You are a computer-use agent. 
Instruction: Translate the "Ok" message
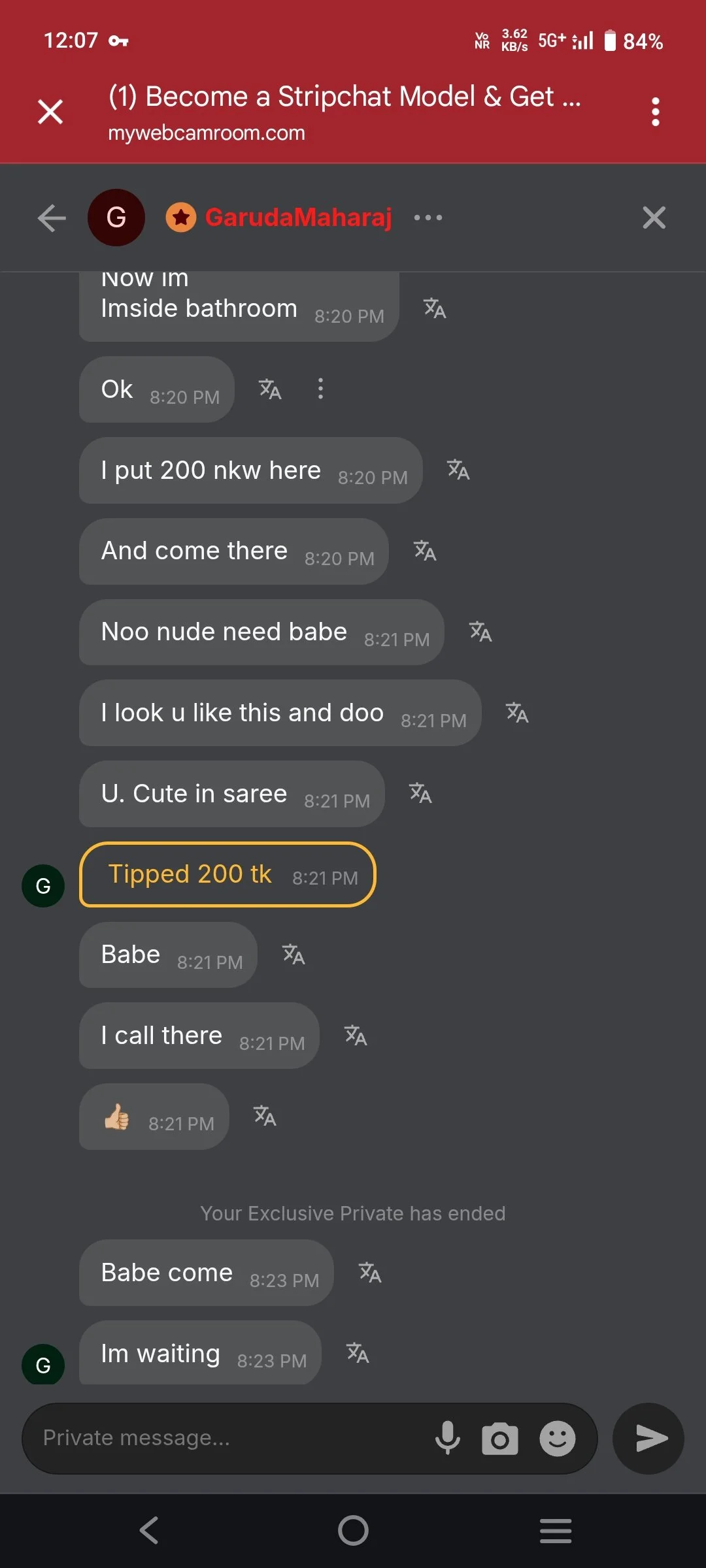270,389
